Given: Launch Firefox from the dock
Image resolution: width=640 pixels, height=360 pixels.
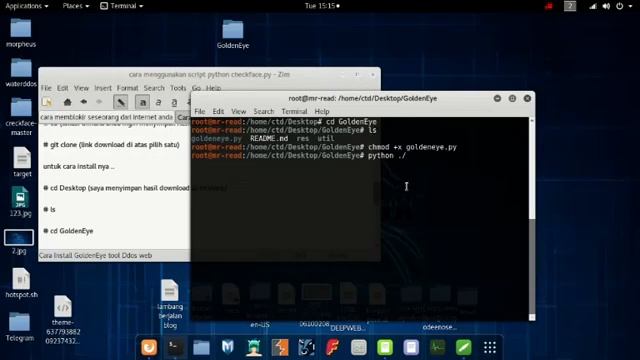Looking at the screenshot, I should [149, 347].
